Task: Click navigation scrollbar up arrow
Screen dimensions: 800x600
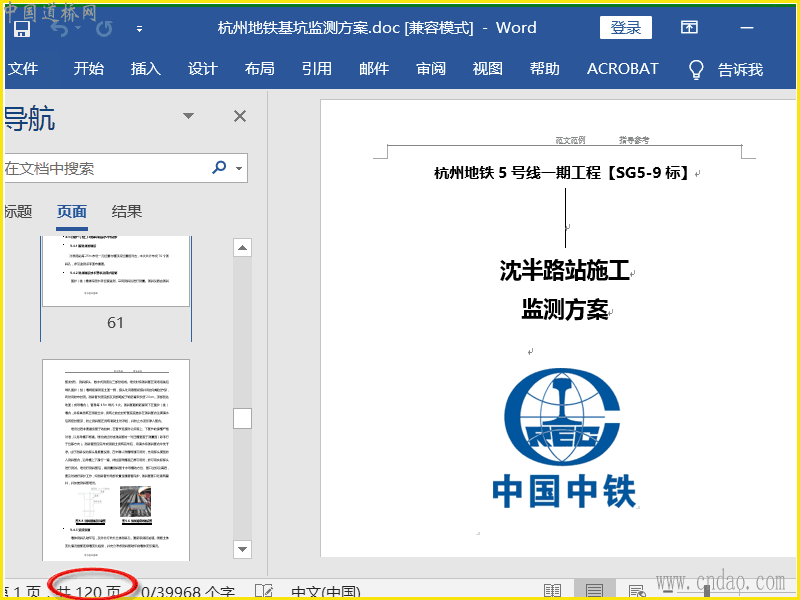Action: (x=242, y=248)
